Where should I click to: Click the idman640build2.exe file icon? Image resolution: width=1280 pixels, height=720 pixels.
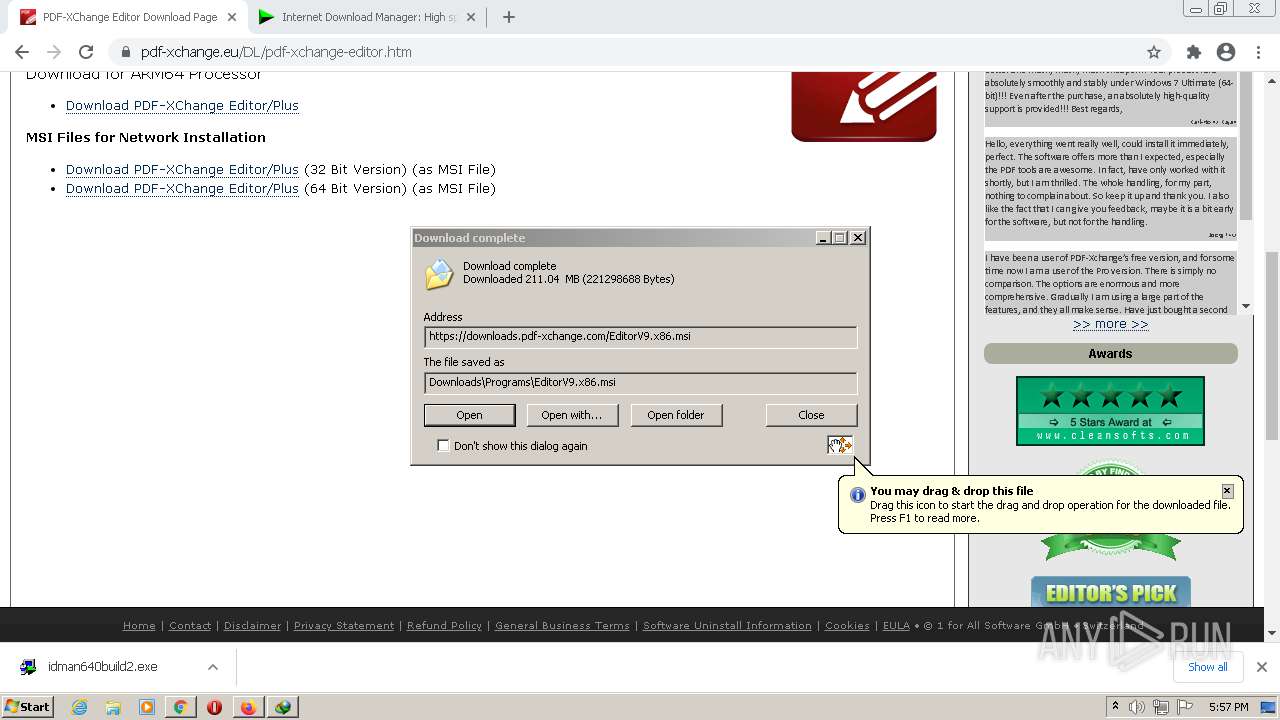coord(29,667)
